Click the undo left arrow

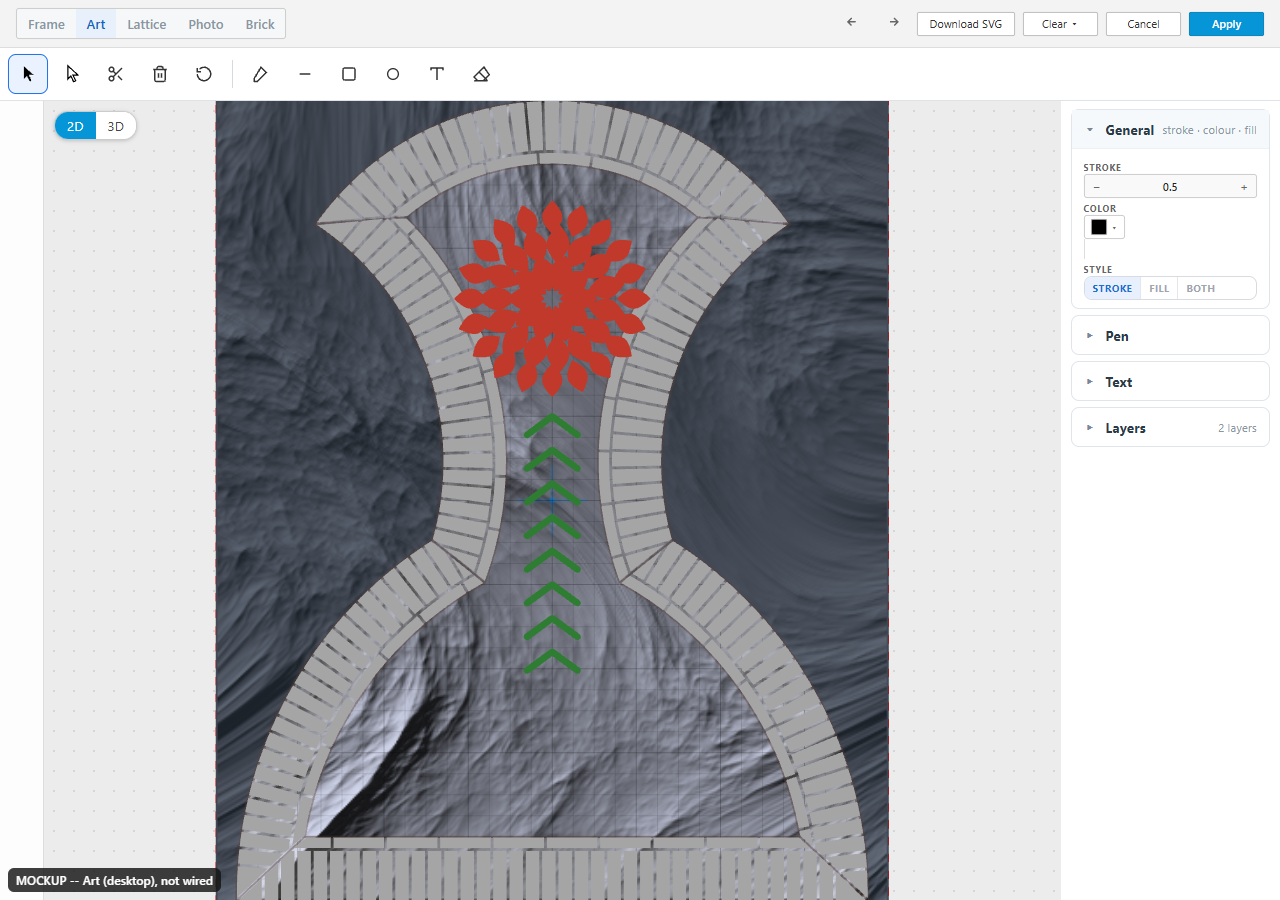tap(851, 22)
